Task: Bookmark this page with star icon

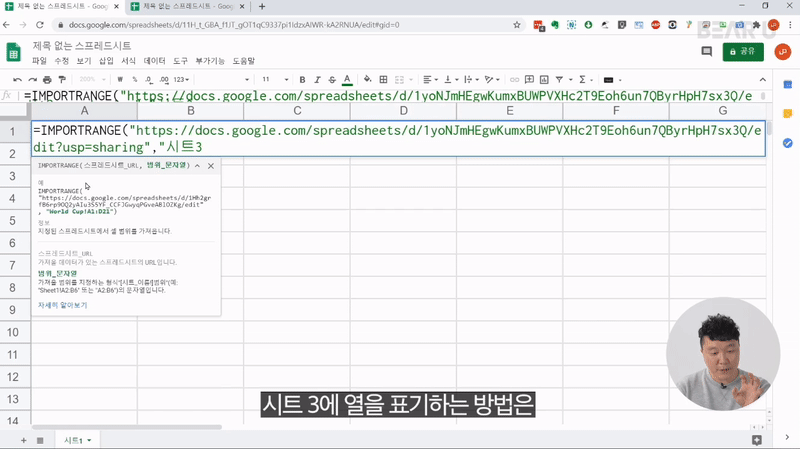Action: pos(517,24)
